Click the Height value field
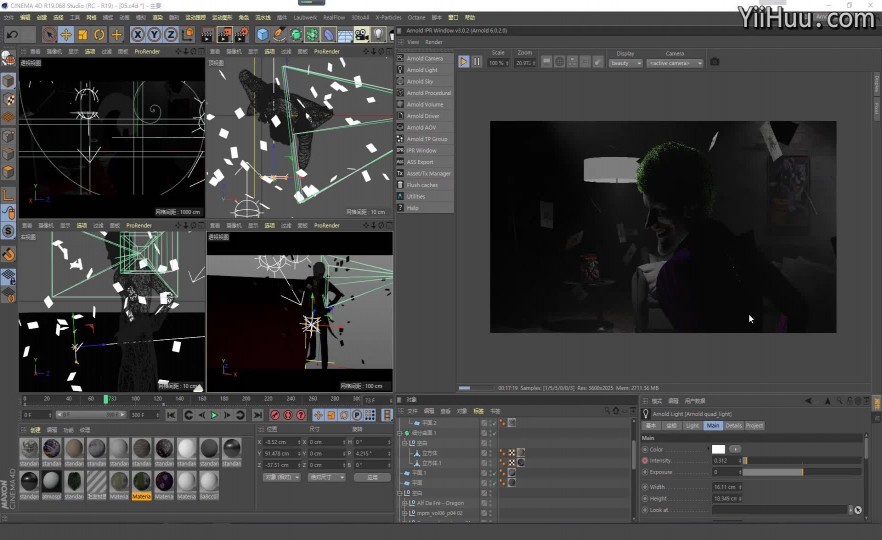 tap(727, 498)
